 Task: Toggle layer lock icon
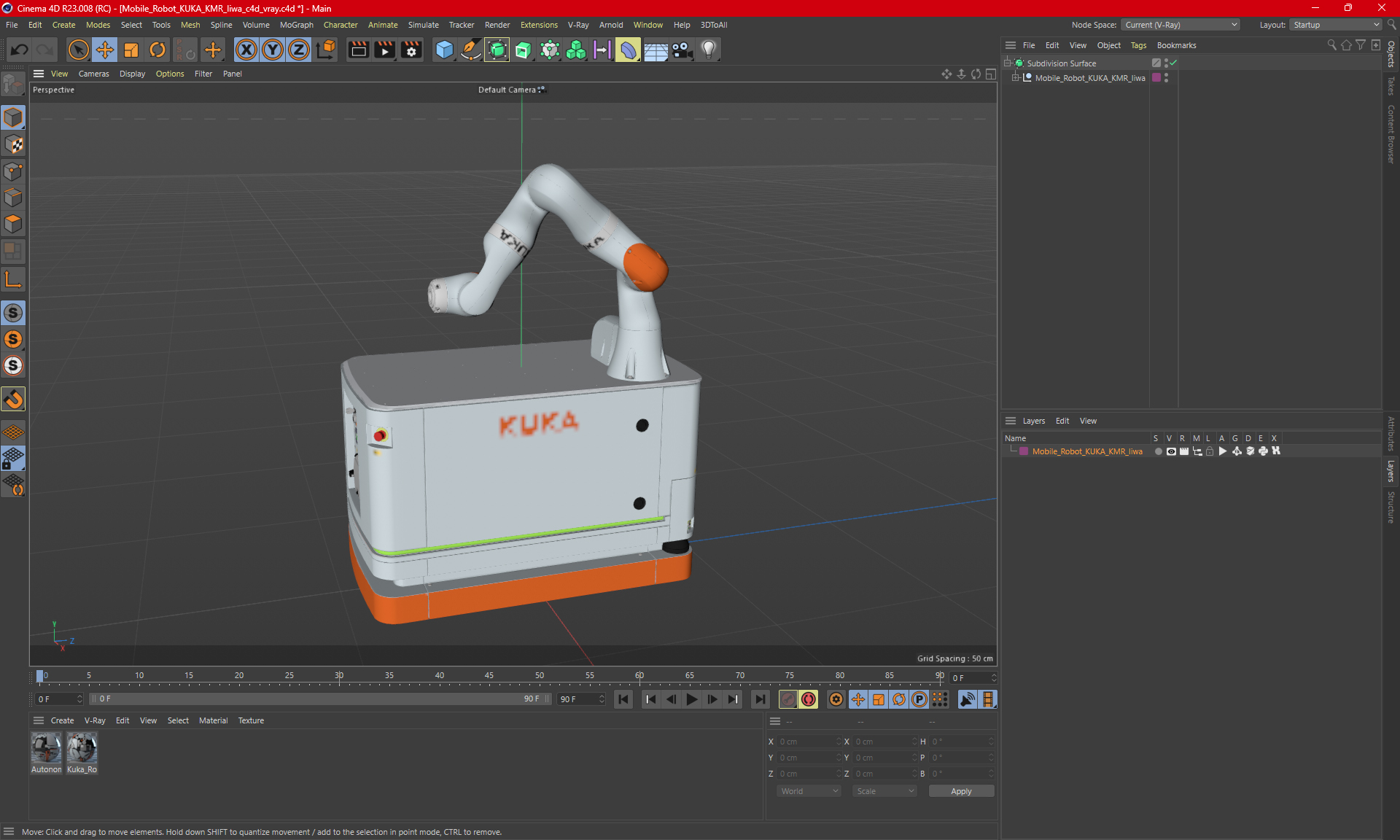coord(1210,451)
